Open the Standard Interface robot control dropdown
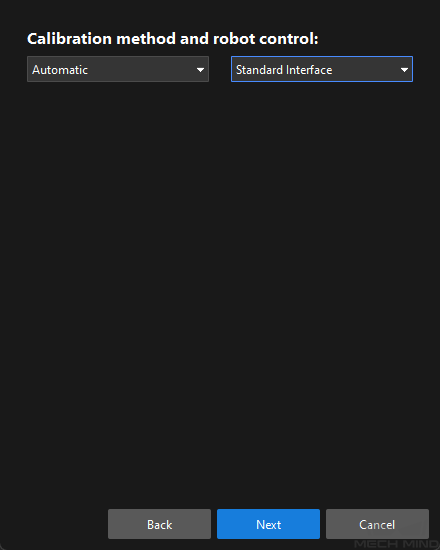440x550 pixels. [x=322, y=69]
